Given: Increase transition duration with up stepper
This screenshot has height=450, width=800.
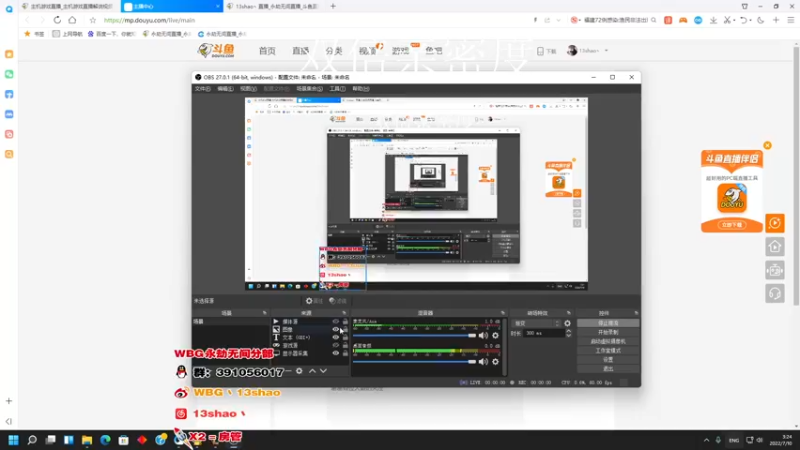Looking at the screenshot, I should pos(568,331).
